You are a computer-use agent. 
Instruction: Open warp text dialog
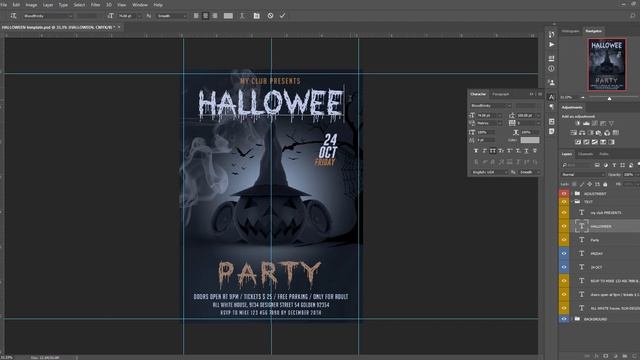tap(242, 16)
